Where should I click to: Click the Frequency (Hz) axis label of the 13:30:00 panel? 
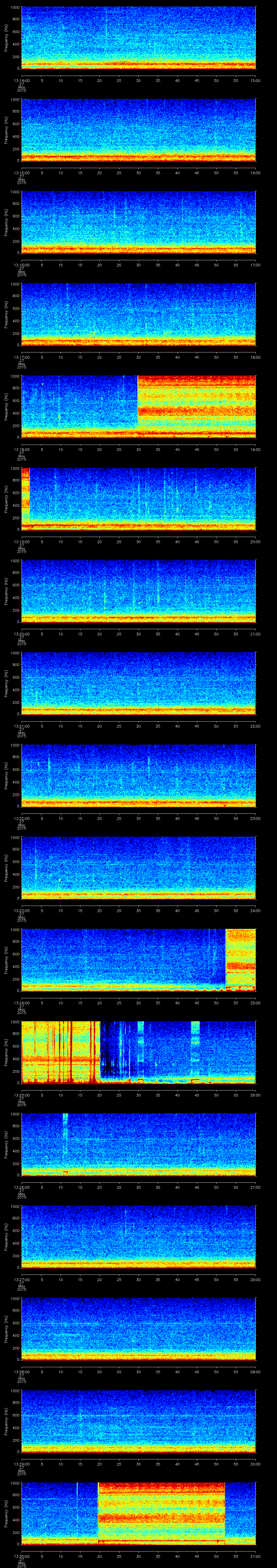(x=6, y=1514)
